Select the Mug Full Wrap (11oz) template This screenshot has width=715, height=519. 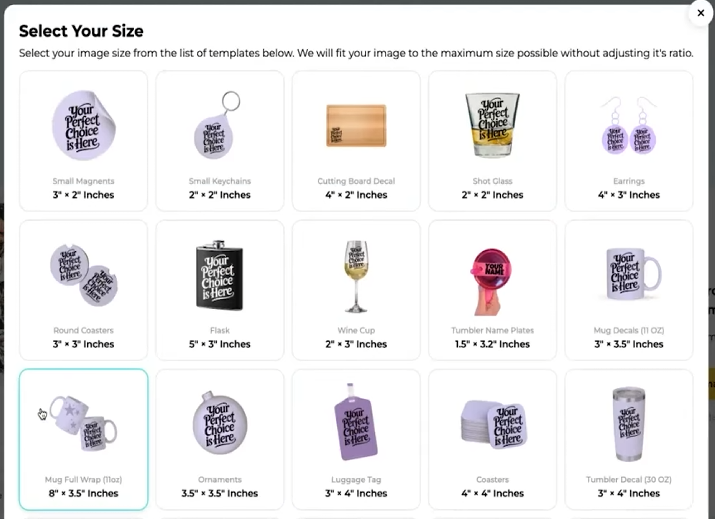click(x=84, y=440)
